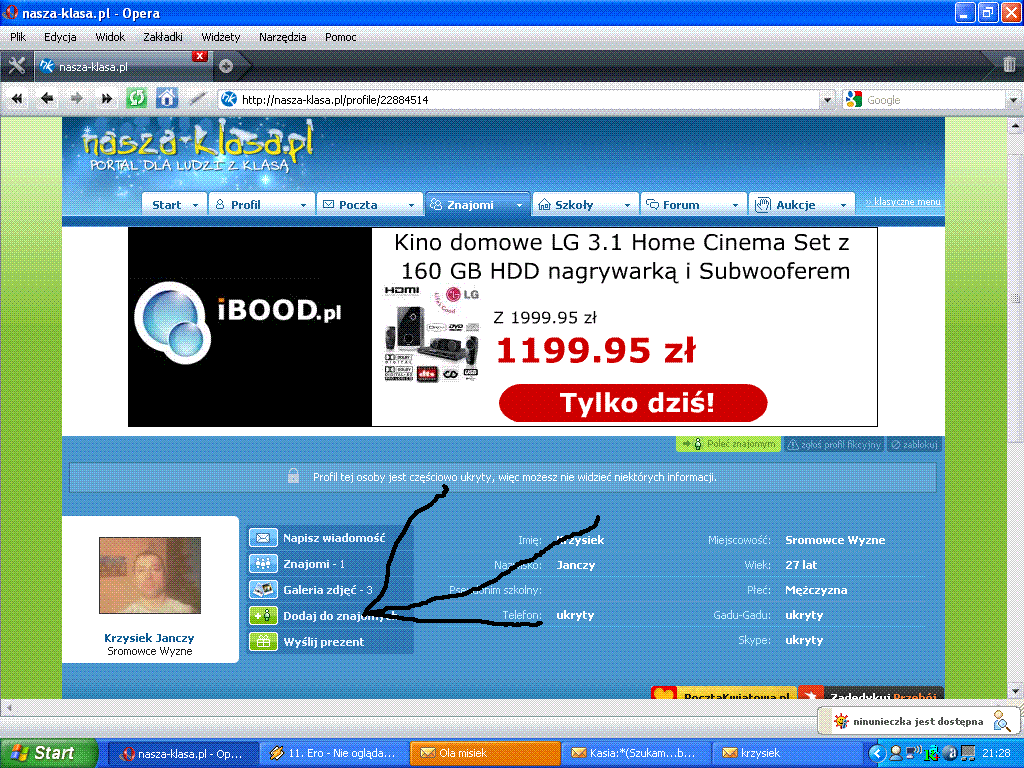Switch to 11. Ero taskbar window
Image resolution: width=1024 pixels, height=768 pixels.
(x=334, y=753)
